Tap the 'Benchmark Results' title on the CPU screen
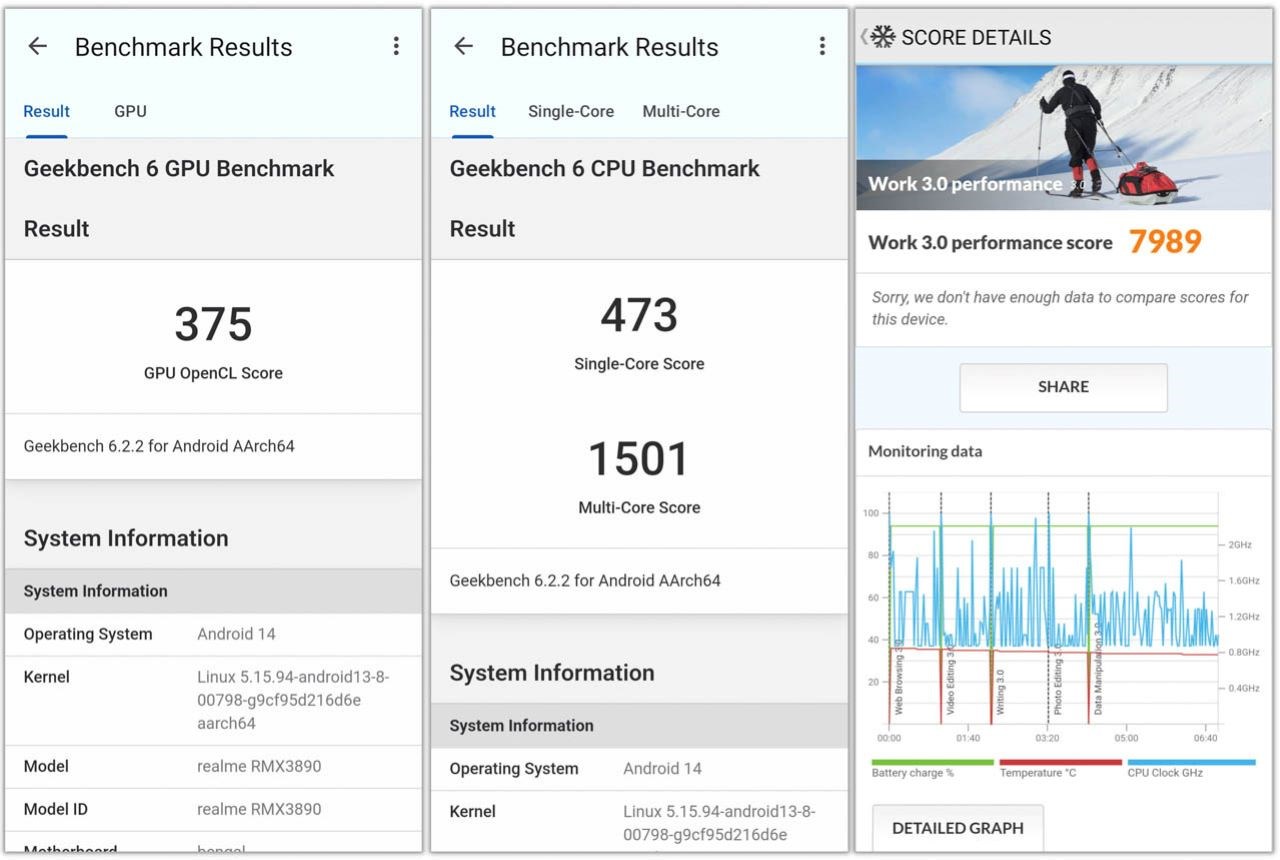This screenshot has width=1280, height=860. click(x=610, y=46)
